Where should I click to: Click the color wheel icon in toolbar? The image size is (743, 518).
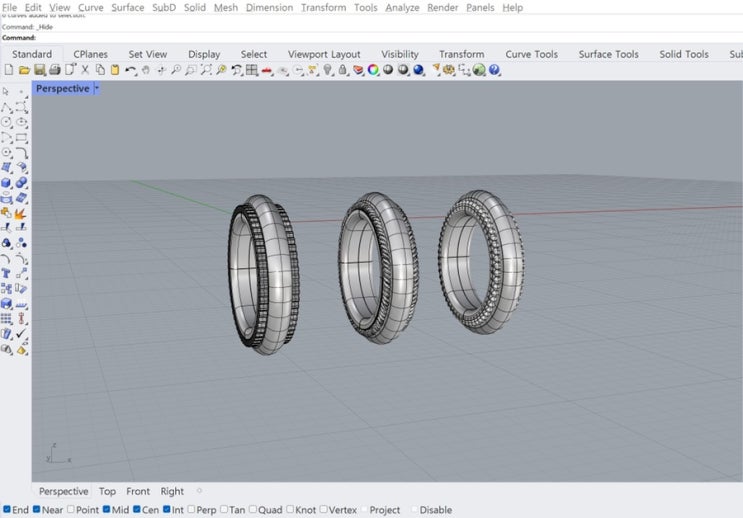coord(373,70)
